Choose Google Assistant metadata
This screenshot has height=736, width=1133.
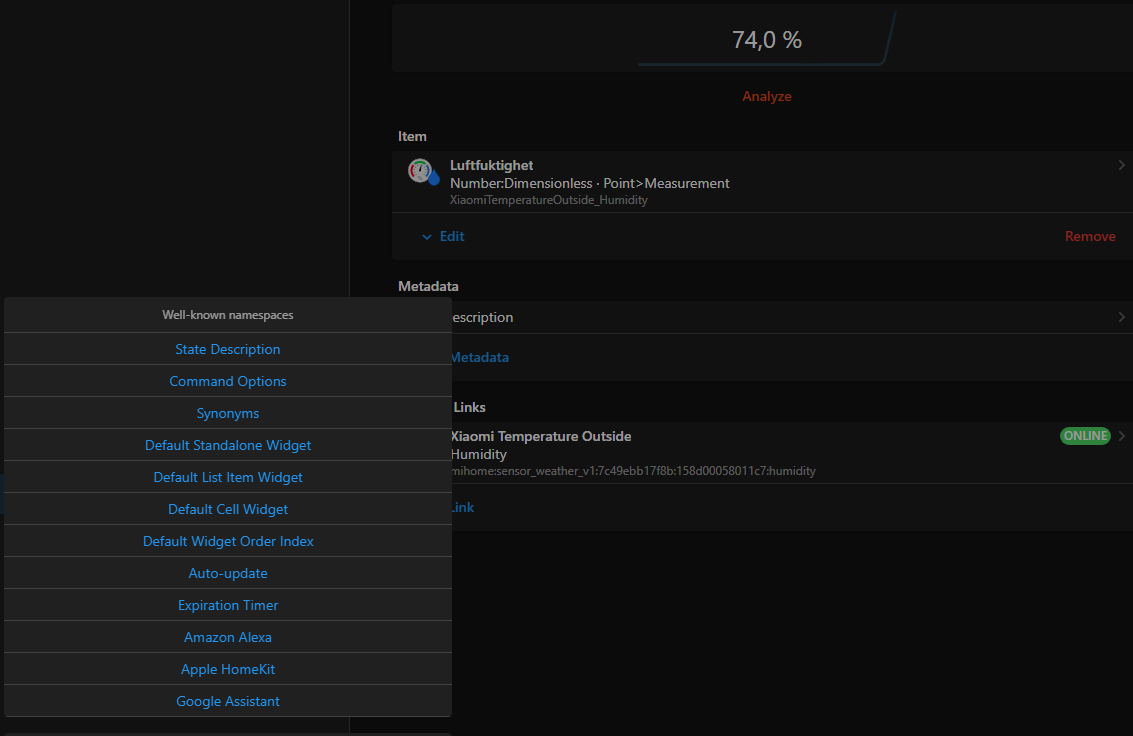pyautogui.click(x=228, y=701)
